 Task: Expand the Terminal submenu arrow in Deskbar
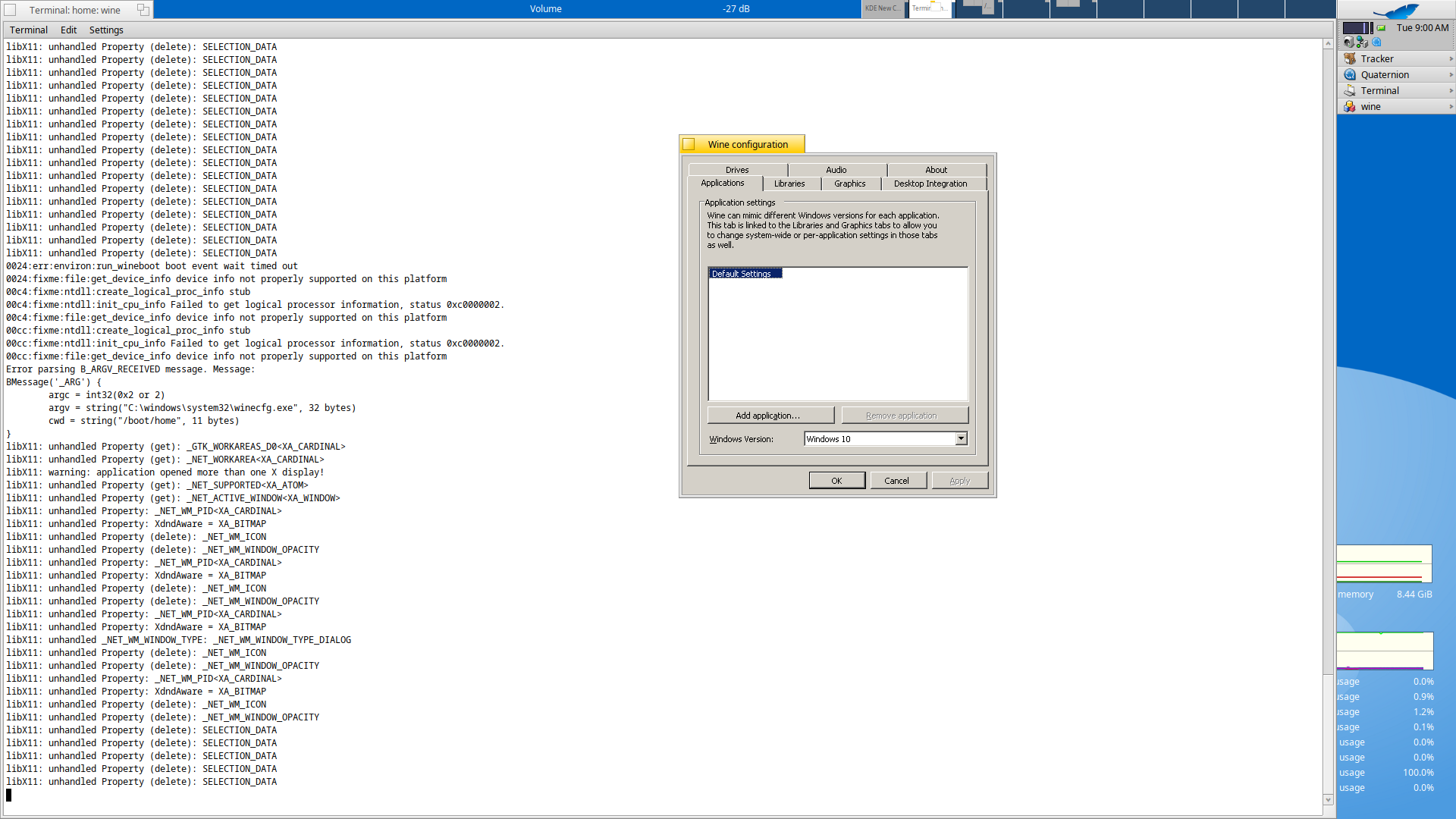click(x=1451, y=90)
